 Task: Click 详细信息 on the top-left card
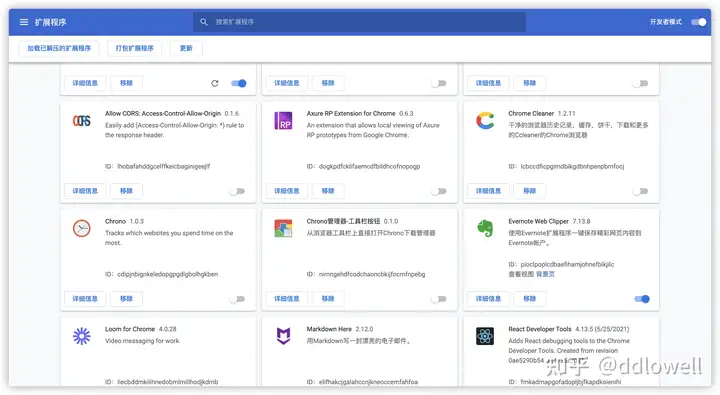pos(85,83)
